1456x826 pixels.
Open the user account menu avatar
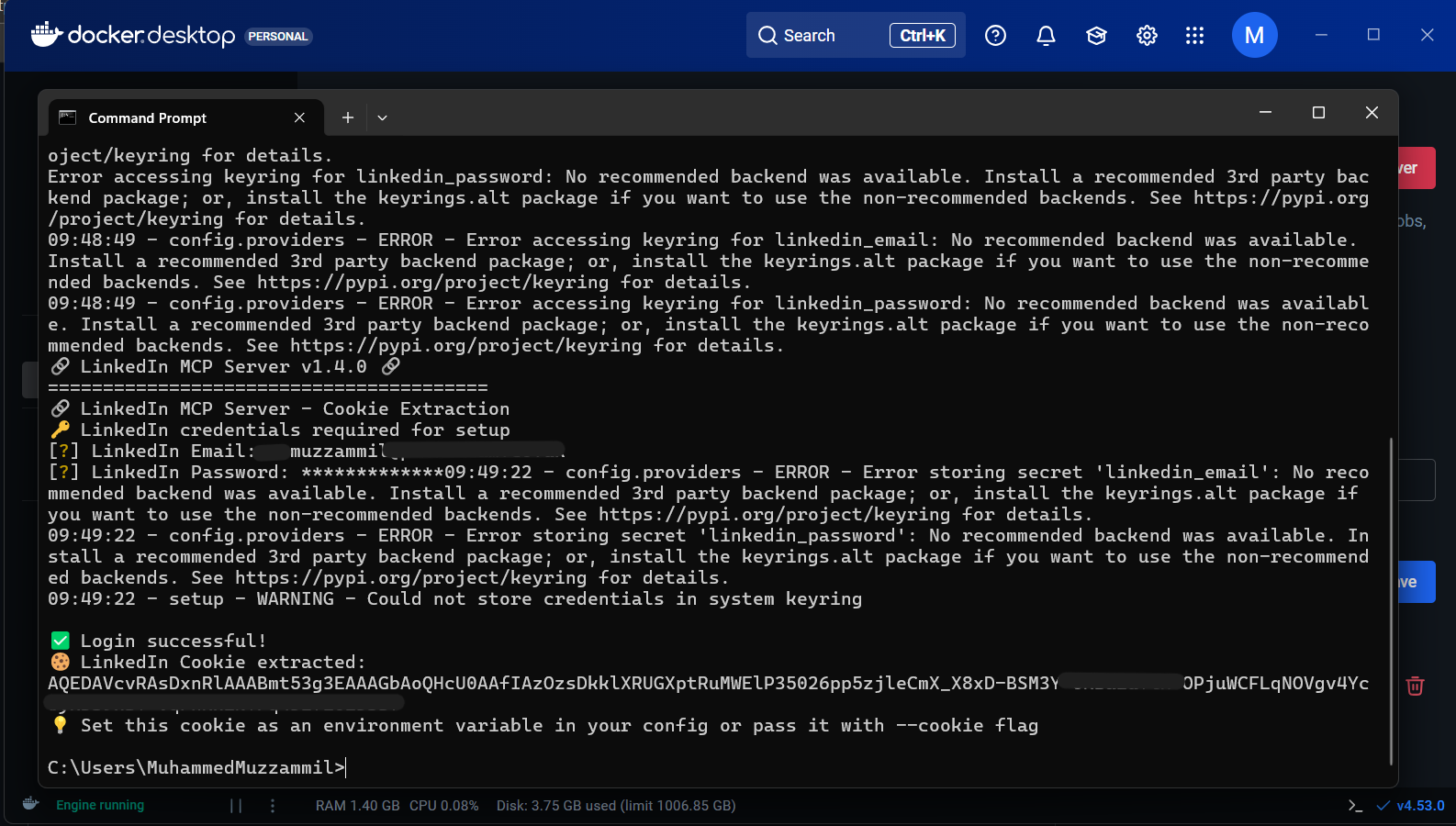pos(1254,36)
